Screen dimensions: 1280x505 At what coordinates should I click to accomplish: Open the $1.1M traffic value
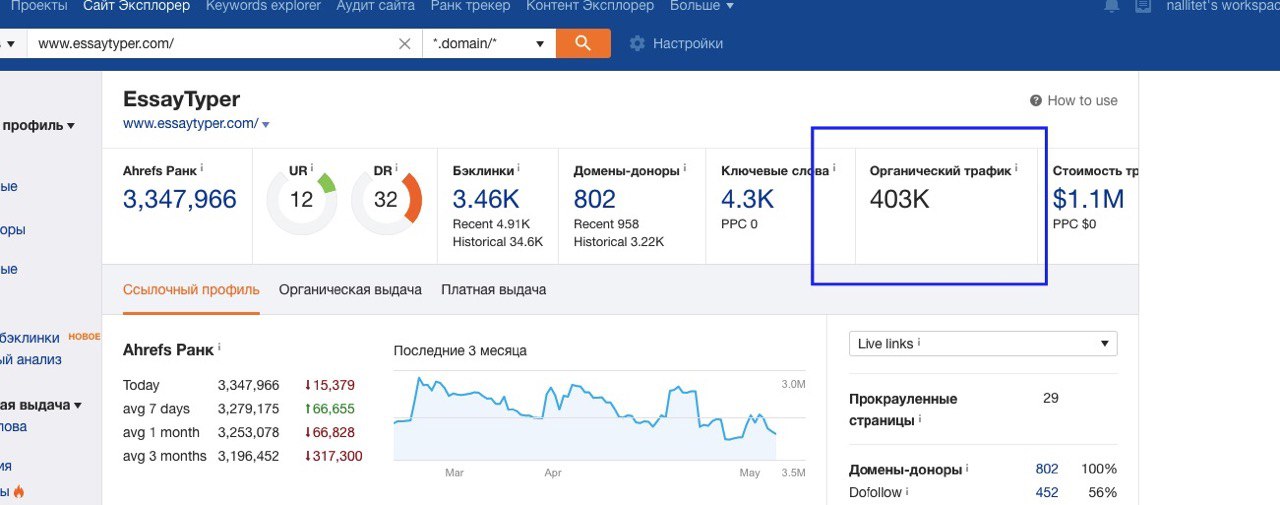pyautogui.click(x=1088, y=199)
